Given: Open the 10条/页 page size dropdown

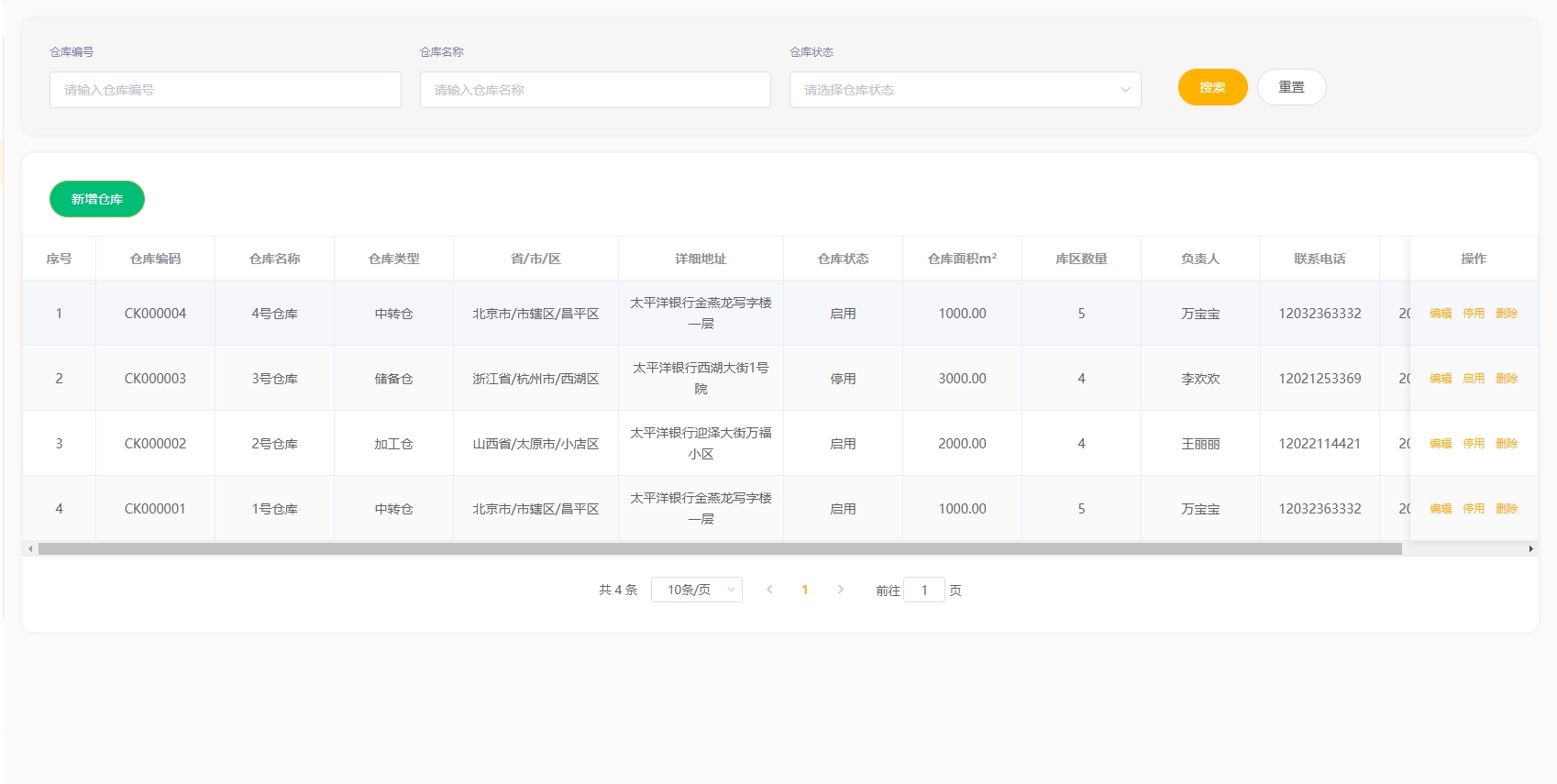Looking at the screenshot, I should (697, 590).
